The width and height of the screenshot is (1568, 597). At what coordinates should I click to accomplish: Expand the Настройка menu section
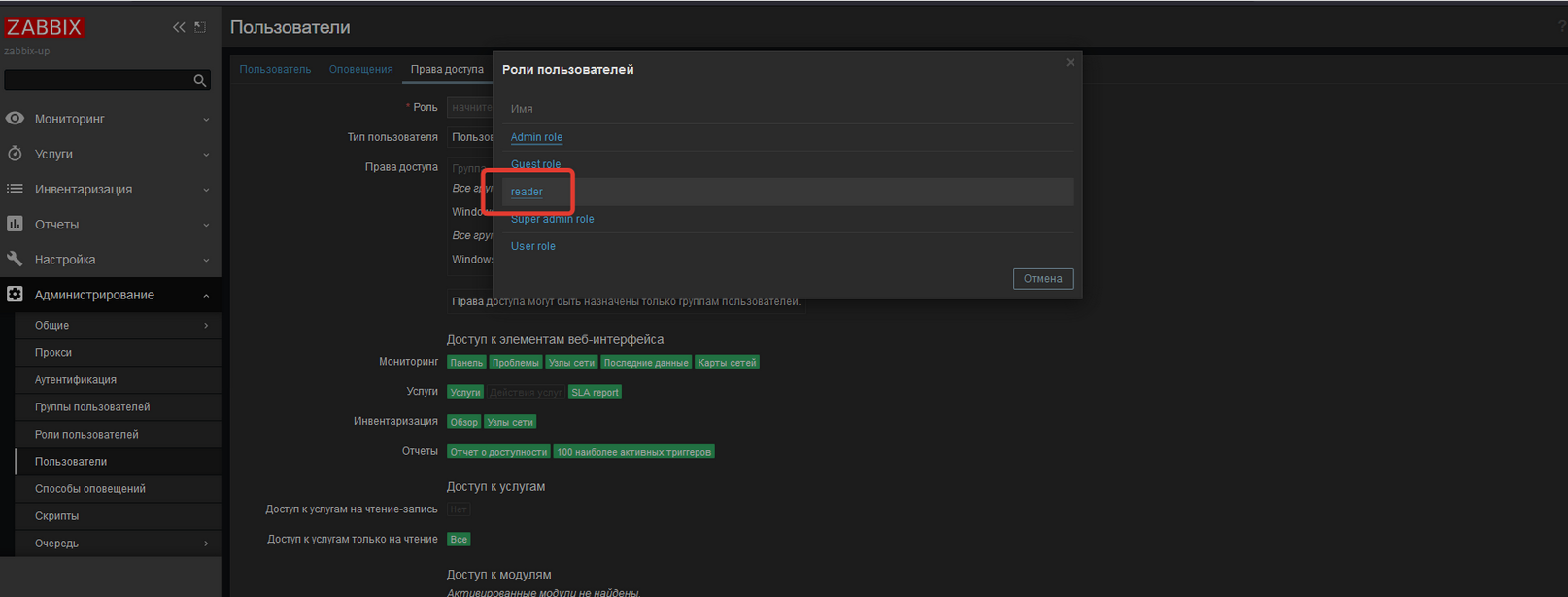tap(111, 260)
